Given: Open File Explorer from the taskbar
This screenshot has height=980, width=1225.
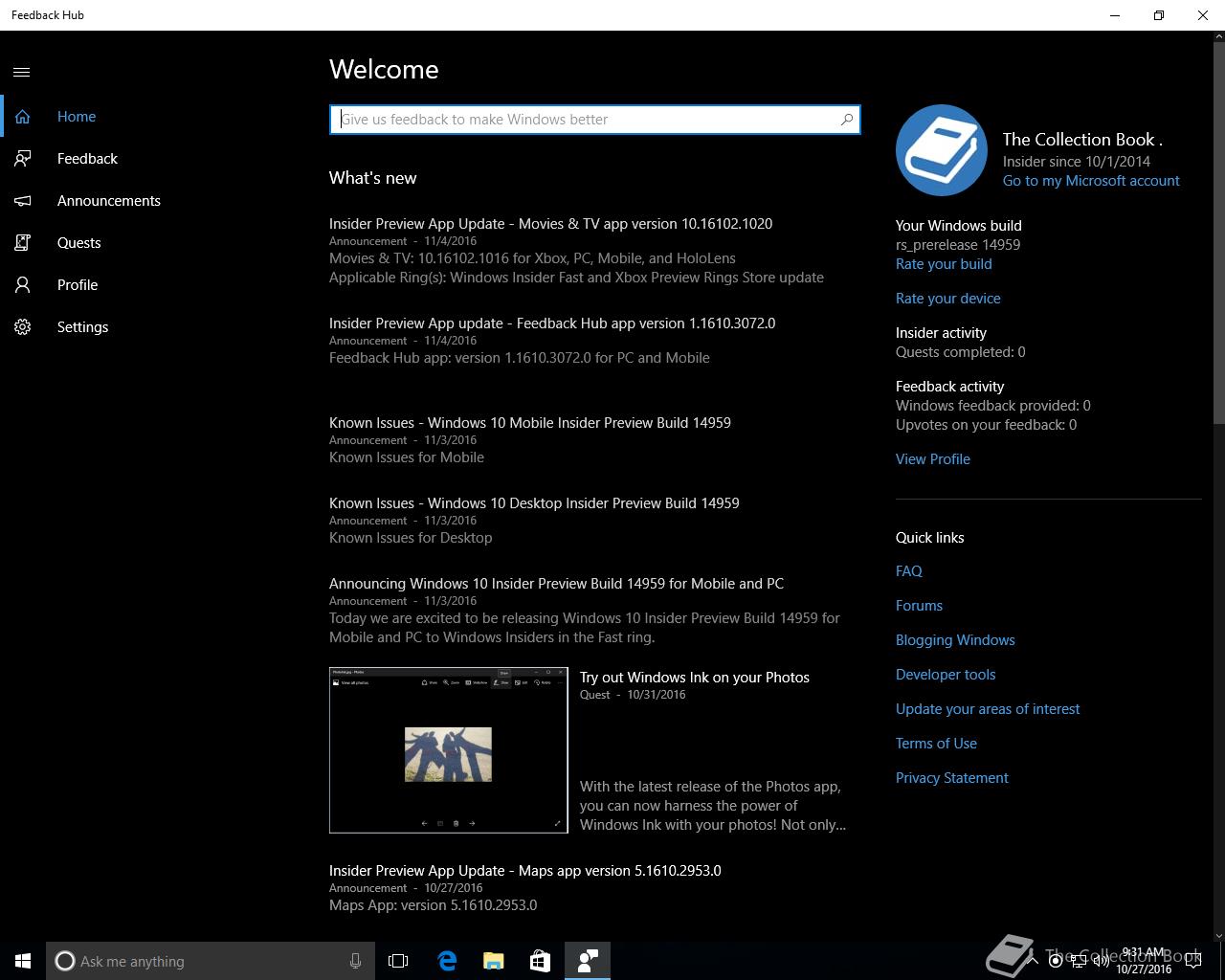Looking at the screenshot, I should pos(493,961).
